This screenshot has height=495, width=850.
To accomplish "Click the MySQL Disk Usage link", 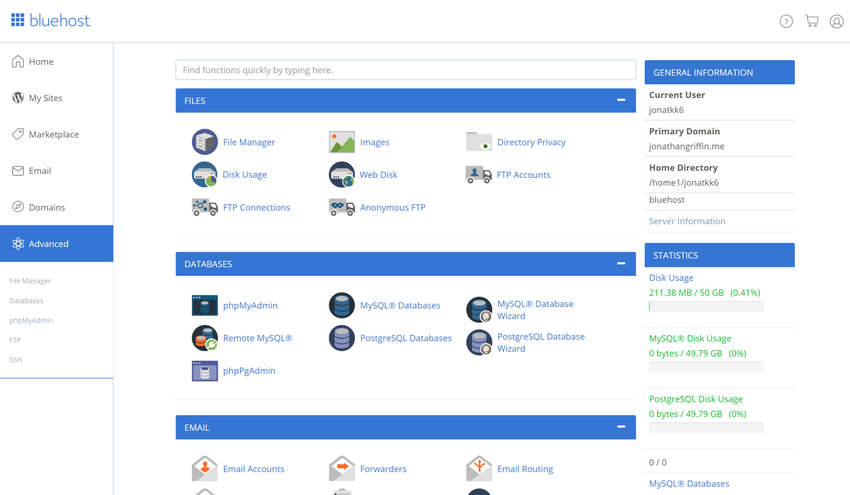I will pos(690,338).
